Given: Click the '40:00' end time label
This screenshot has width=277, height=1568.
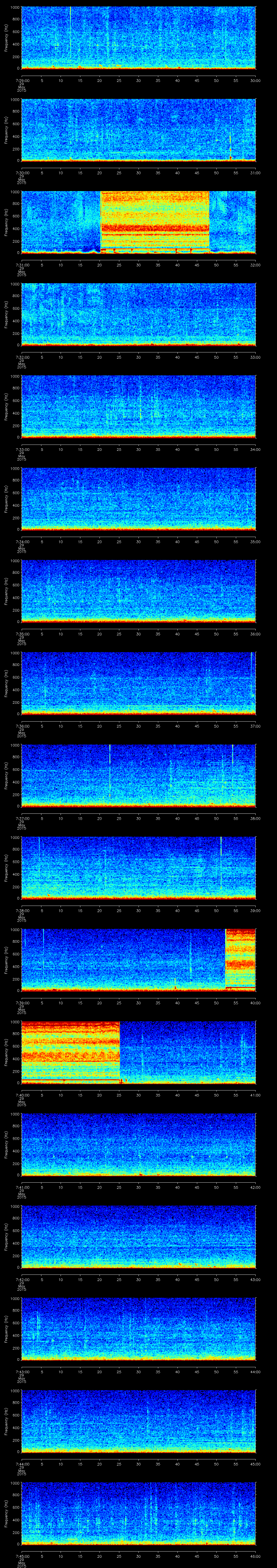Looking at the screenshot, I should pos(256,1003).
